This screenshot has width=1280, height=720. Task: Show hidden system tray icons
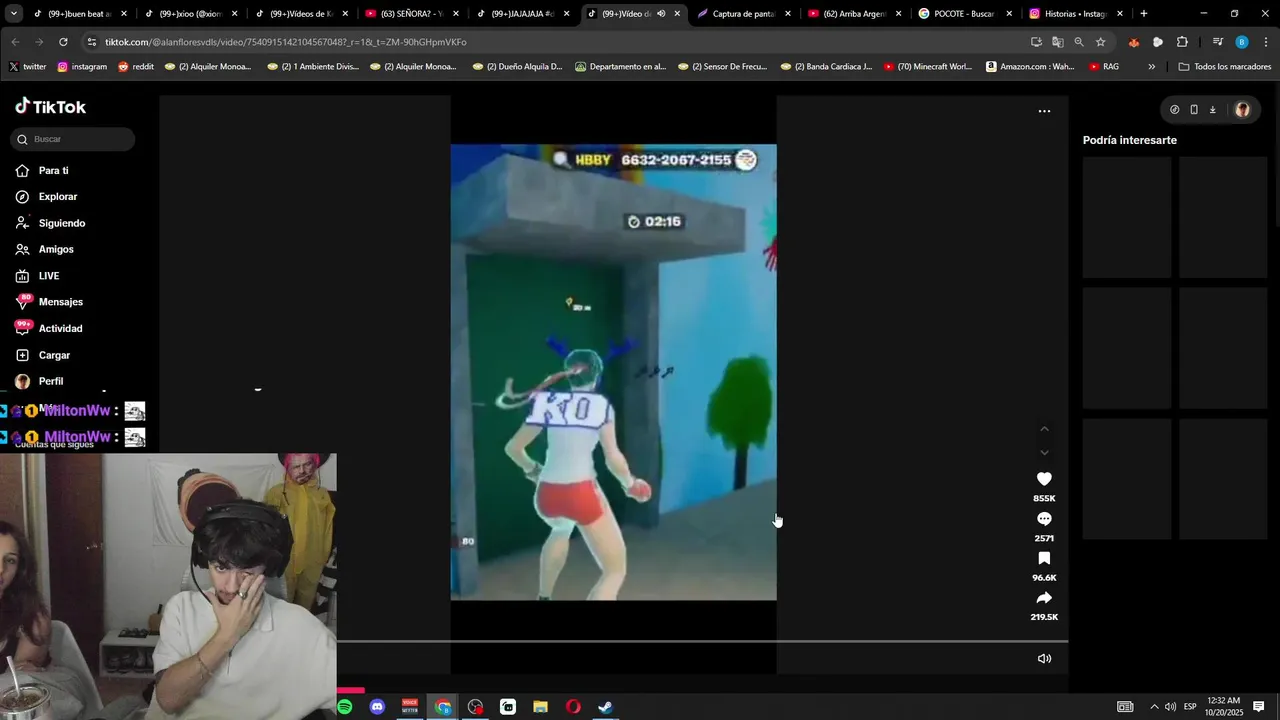(1154, 707)
